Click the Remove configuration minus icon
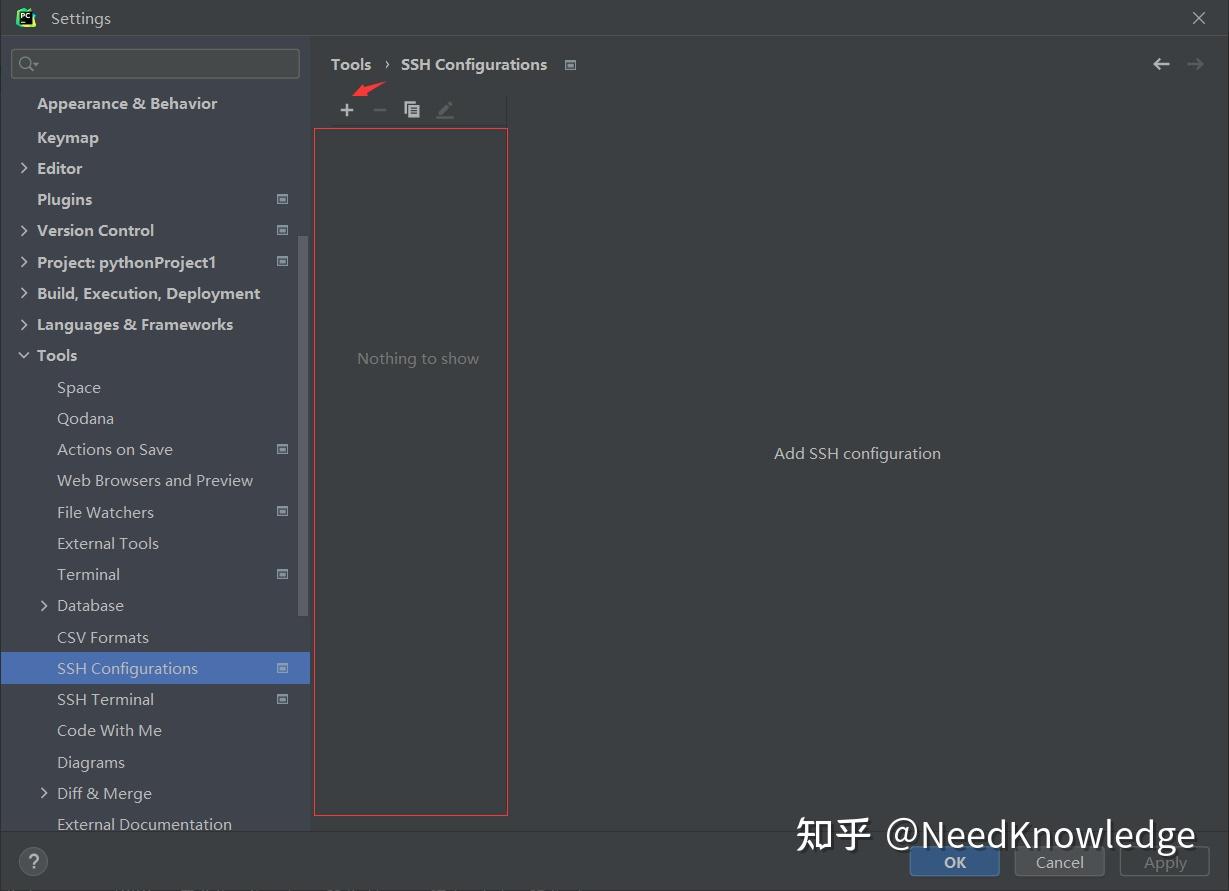This screenshot has height=891, width=1229. 379,109
